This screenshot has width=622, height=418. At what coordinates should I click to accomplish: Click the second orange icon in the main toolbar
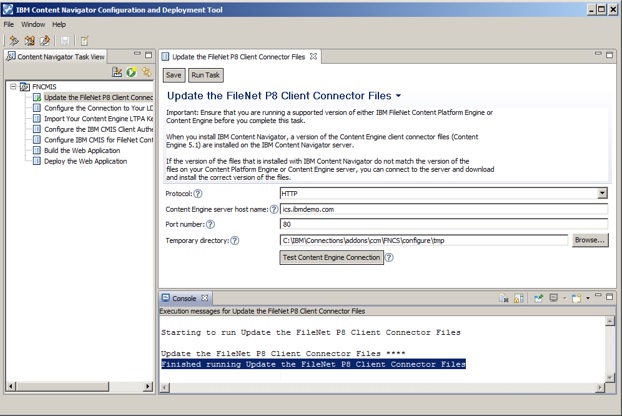pos(30,40)
